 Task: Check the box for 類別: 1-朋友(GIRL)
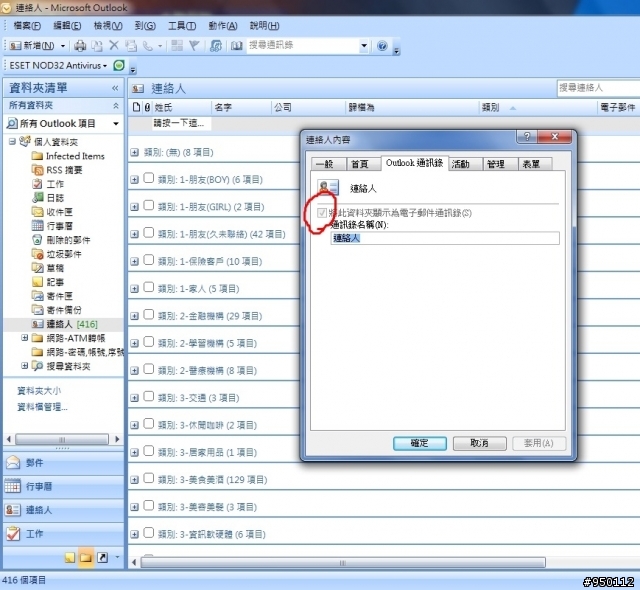149,205
